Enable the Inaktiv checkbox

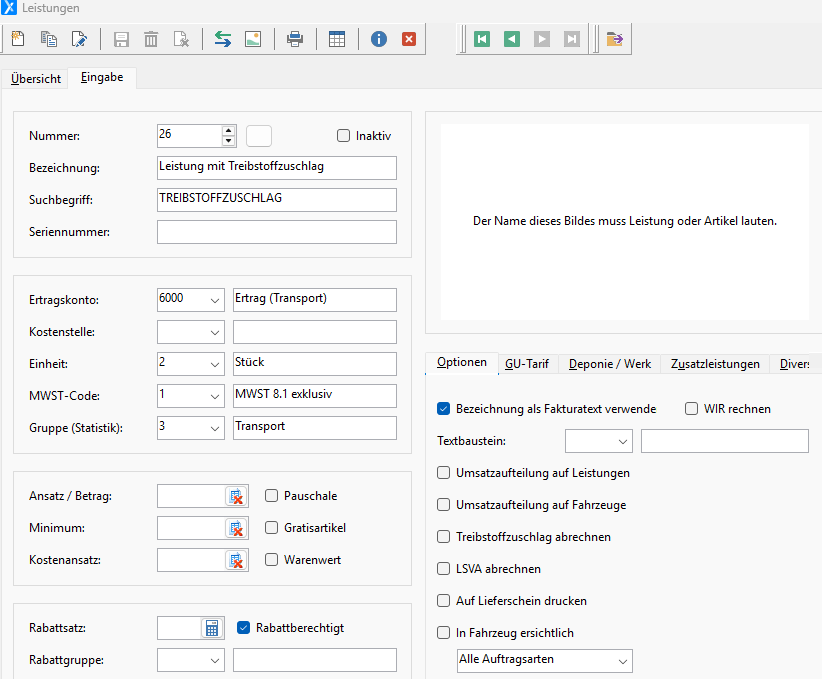point(344,136)
